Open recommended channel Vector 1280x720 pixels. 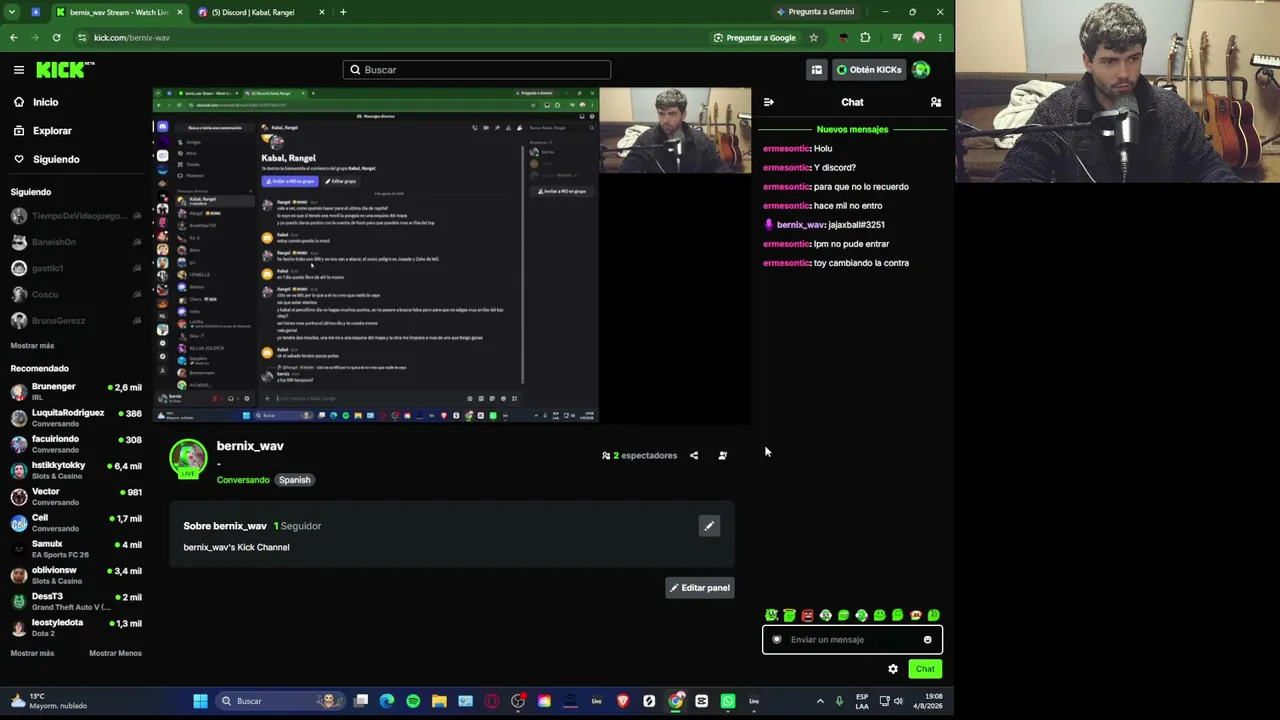tap(76, 497)
